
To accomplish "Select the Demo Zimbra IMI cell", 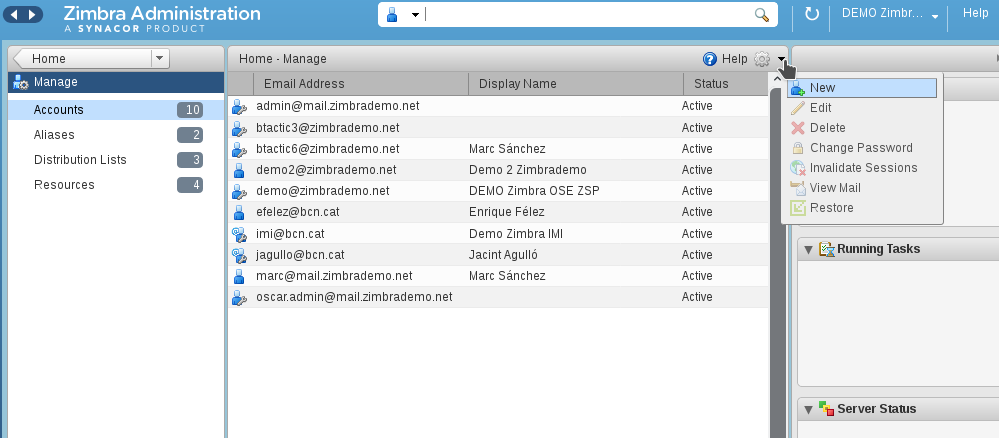I will click(x=515, y=233).
